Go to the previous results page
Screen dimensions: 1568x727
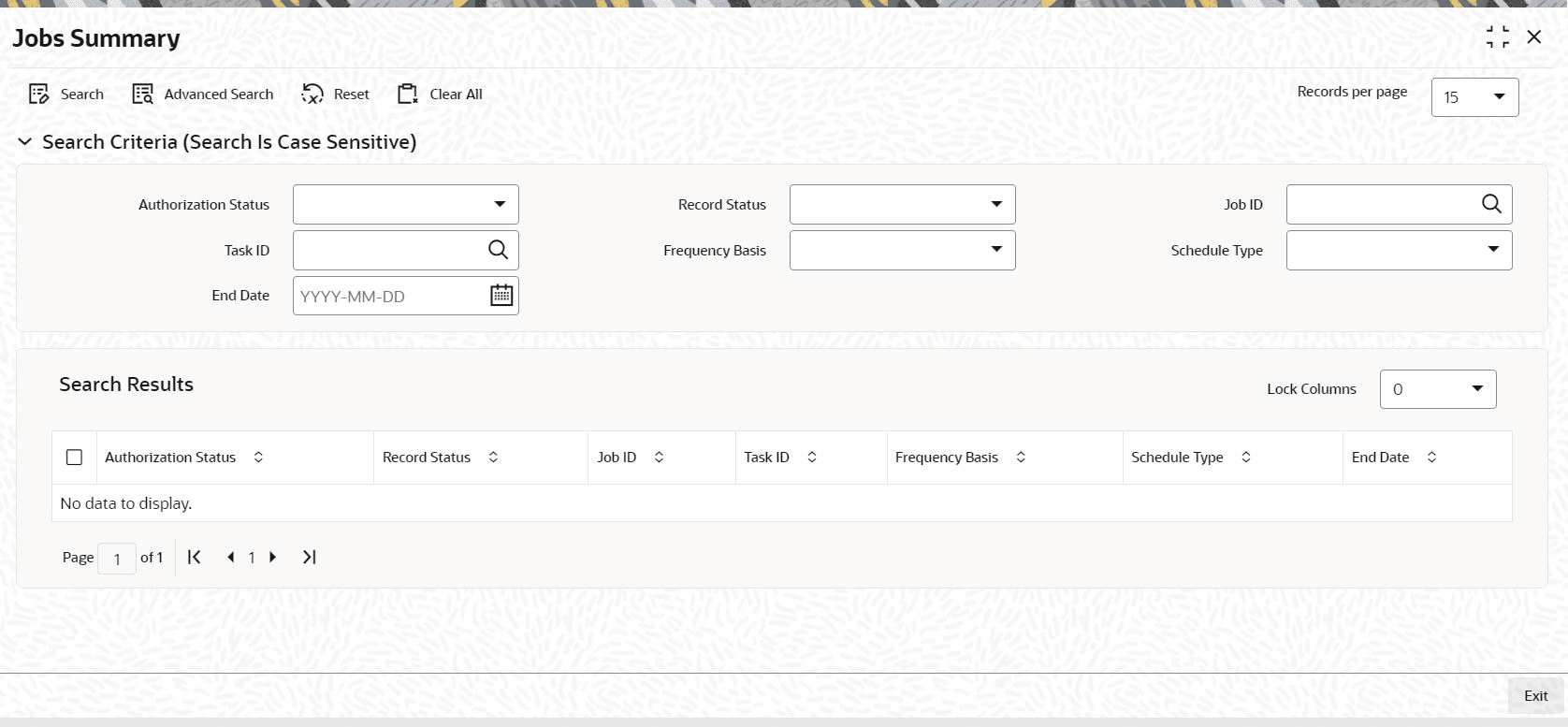click(x=230, y=557)
